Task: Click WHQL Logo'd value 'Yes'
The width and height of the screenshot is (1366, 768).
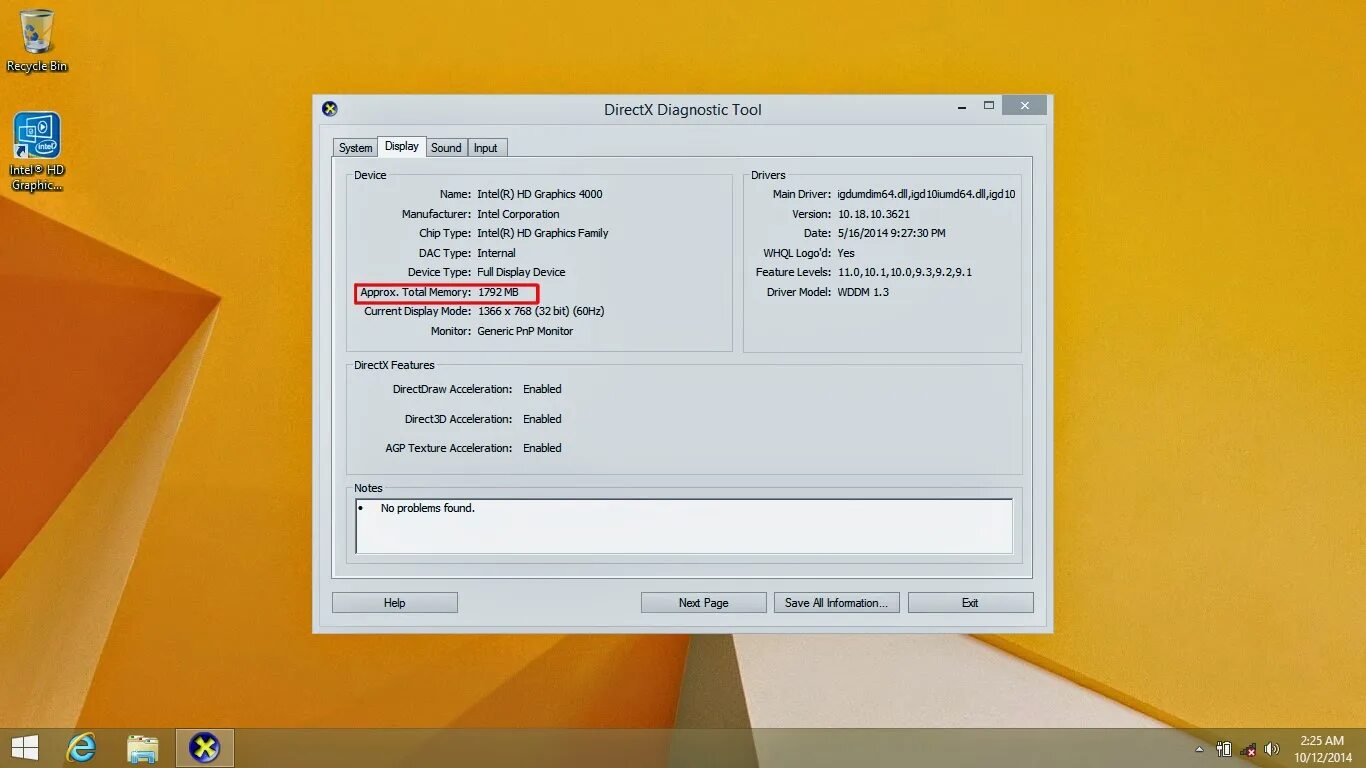Action: point(846,253)
